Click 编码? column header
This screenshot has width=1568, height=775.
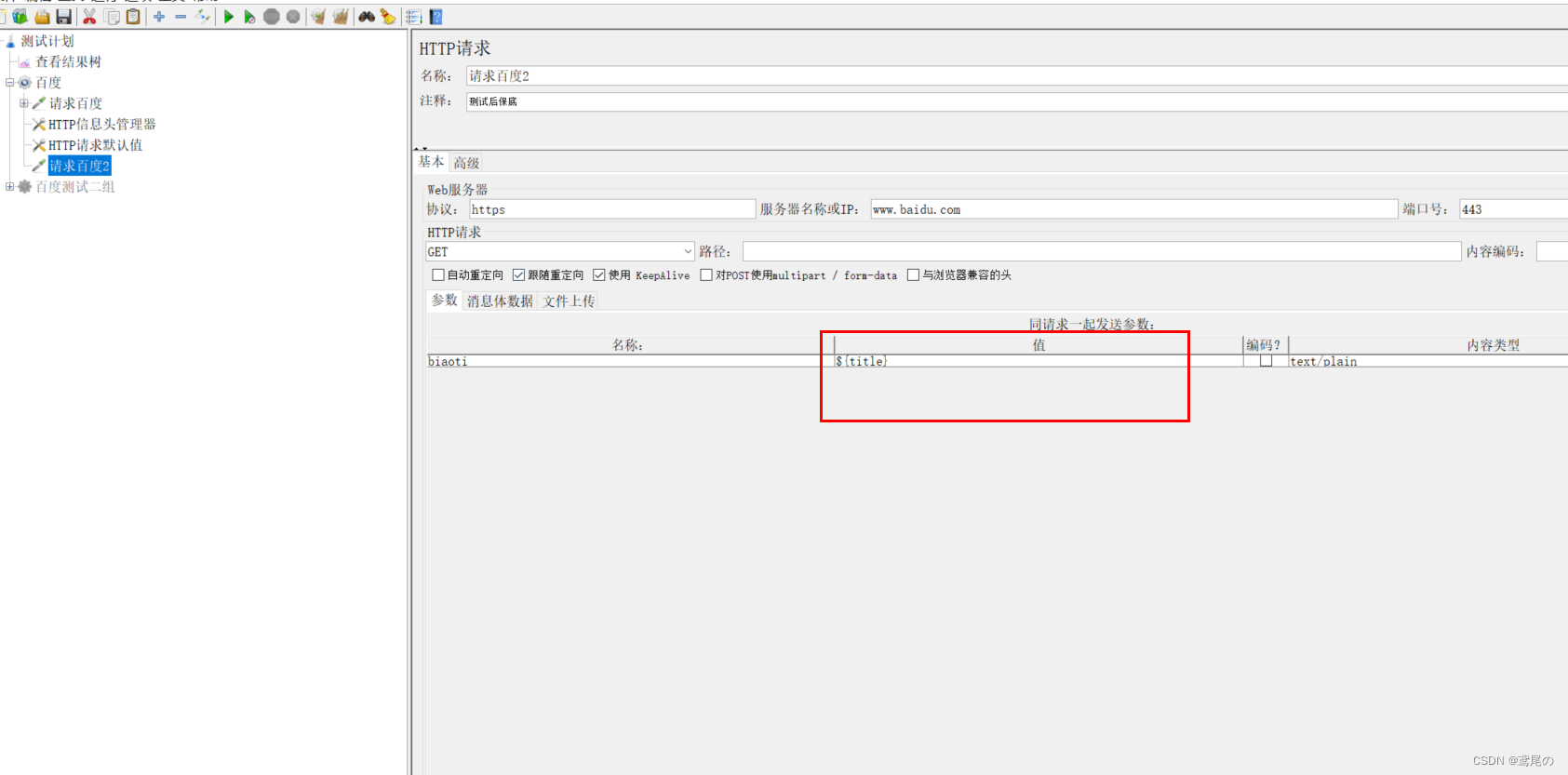1264,345
